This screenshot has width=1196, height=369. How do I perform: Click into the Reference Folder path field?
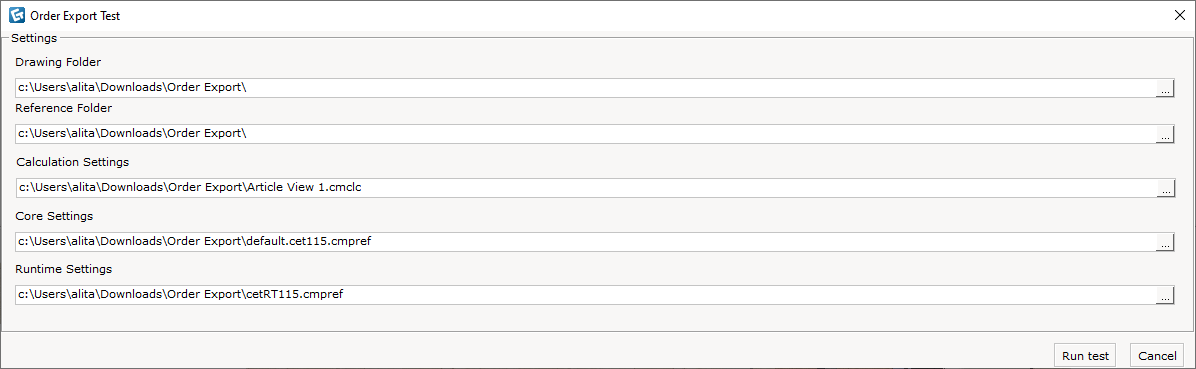pyautogui.click(x=586, y=133)
